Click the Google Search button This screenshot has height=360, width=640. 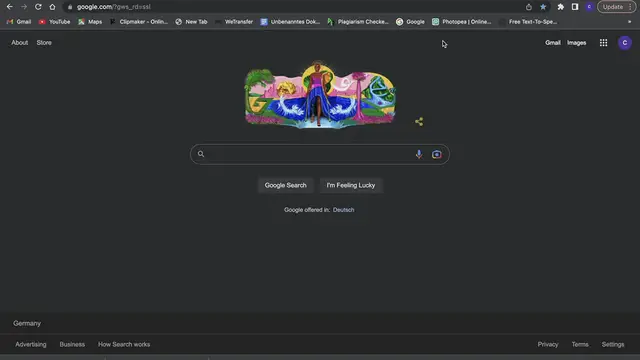[x=285, y=185]
